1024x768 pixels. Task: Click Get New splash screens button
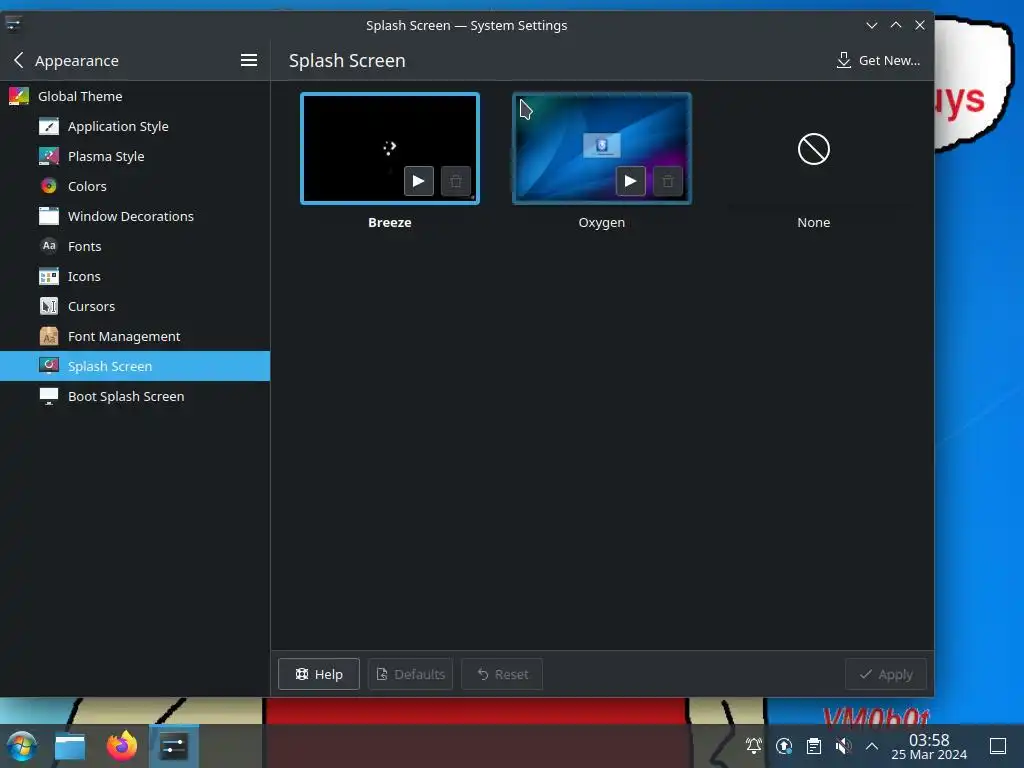[878, 61]
